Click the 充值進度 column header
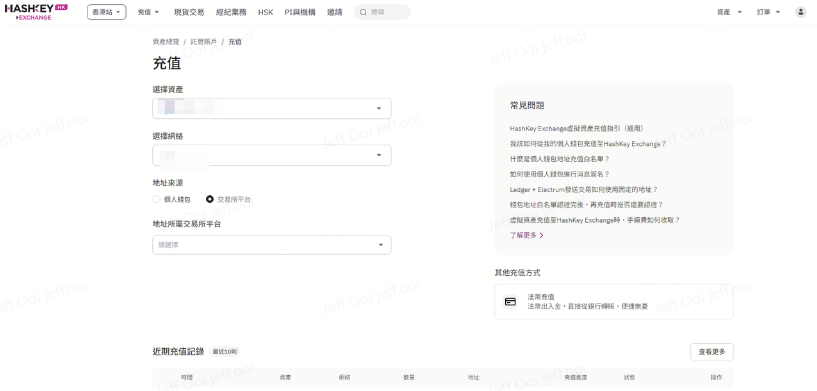This screenshot has width=817, height=391. (x=576, y=377)
